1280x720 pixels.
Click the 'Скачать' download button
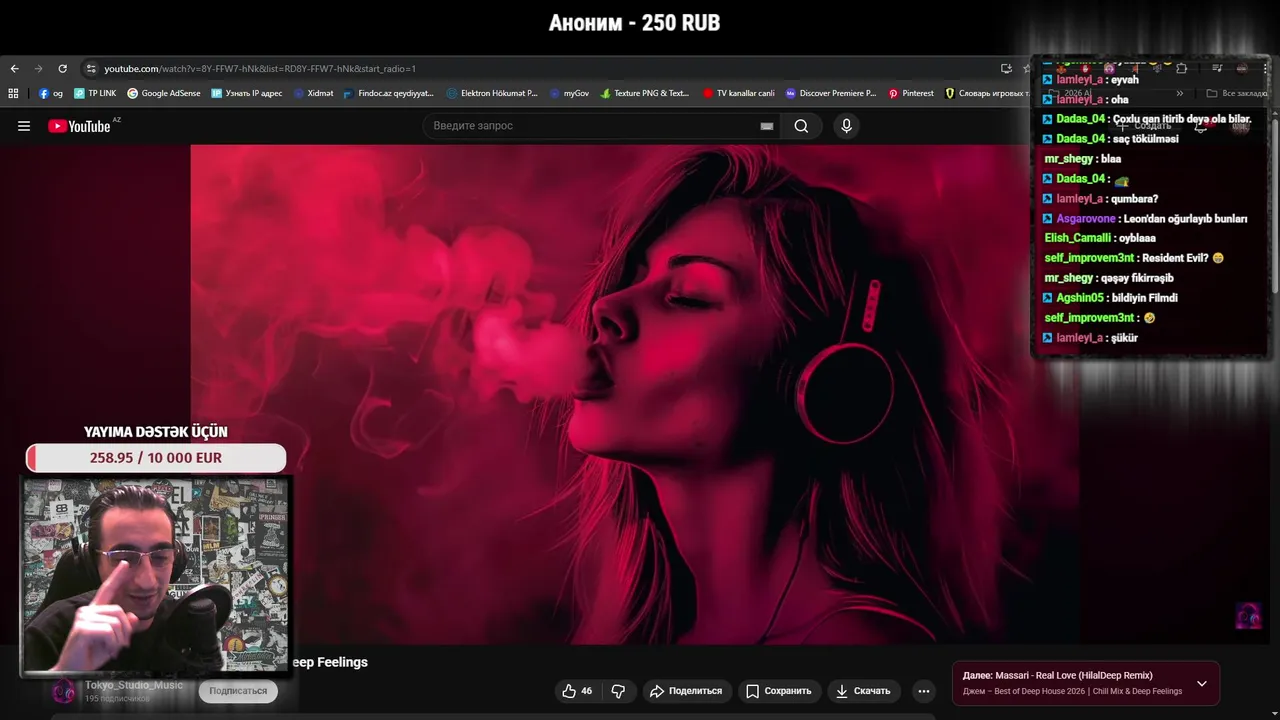point(863,691)
